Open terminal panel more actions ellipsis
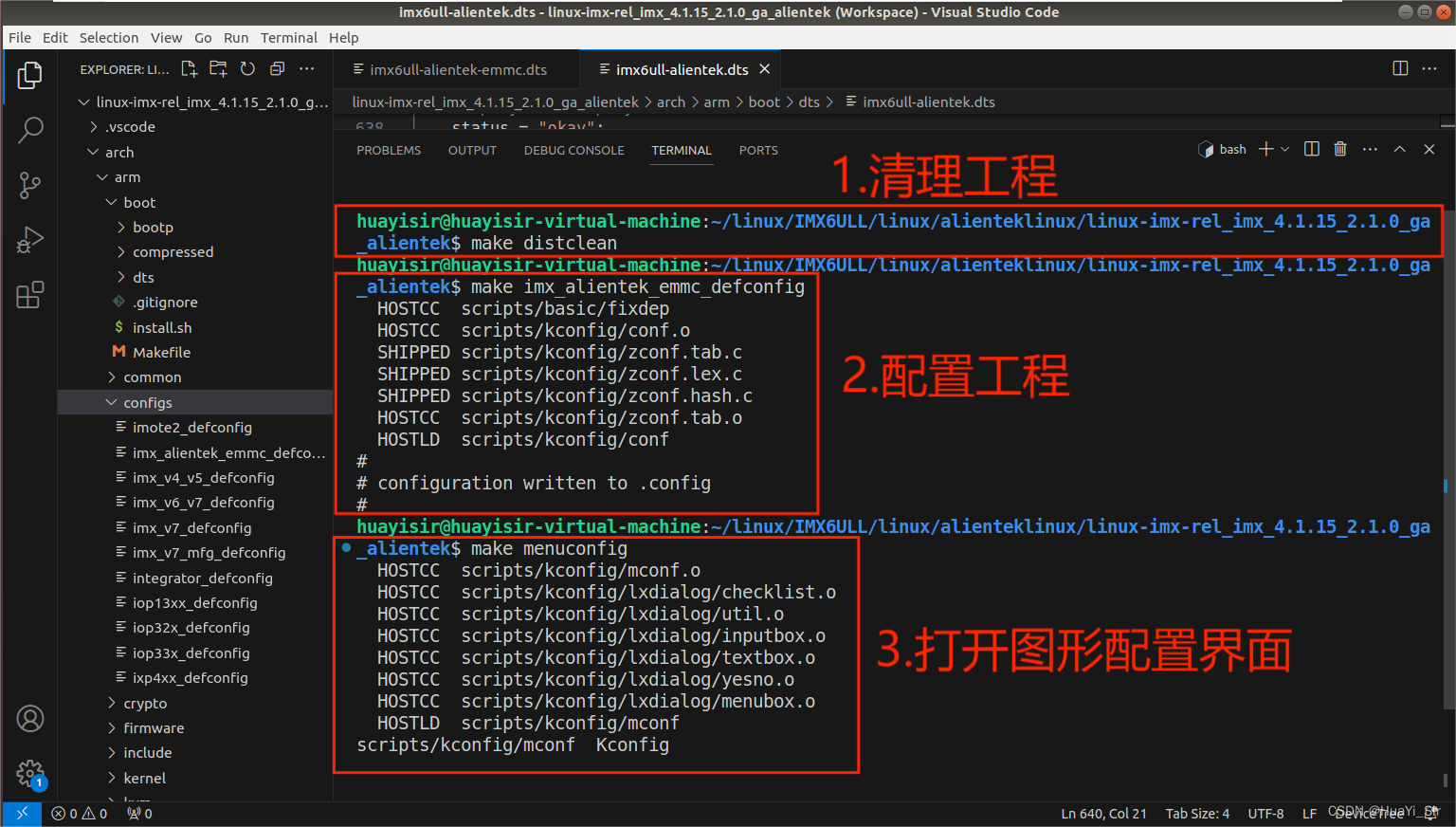Viewport: 1456px width, 827px height. [1370, 149]
